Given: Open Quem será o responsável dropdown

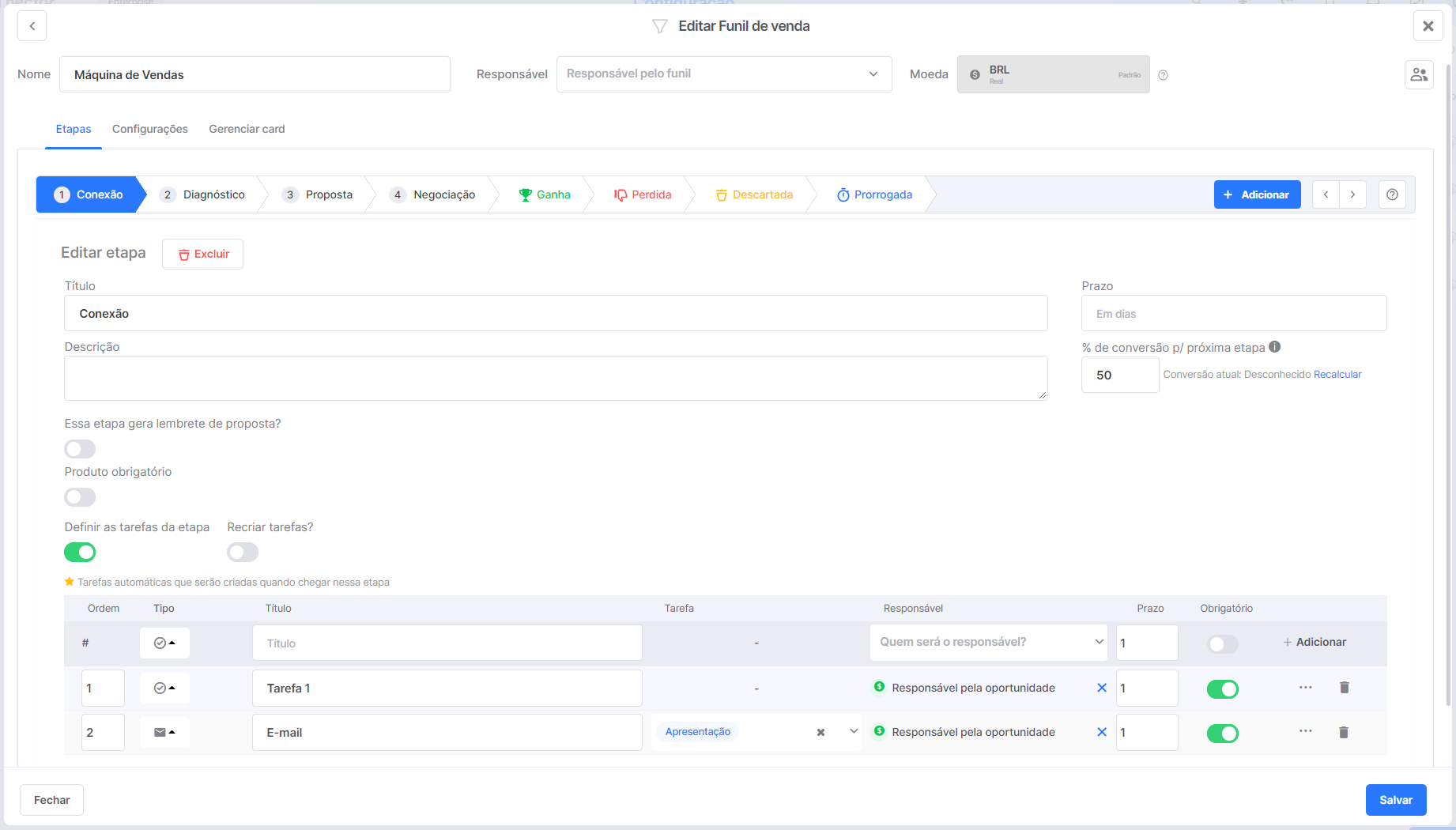Looking at the screenshot, I should pyautogui.click(x=990, y=643).
